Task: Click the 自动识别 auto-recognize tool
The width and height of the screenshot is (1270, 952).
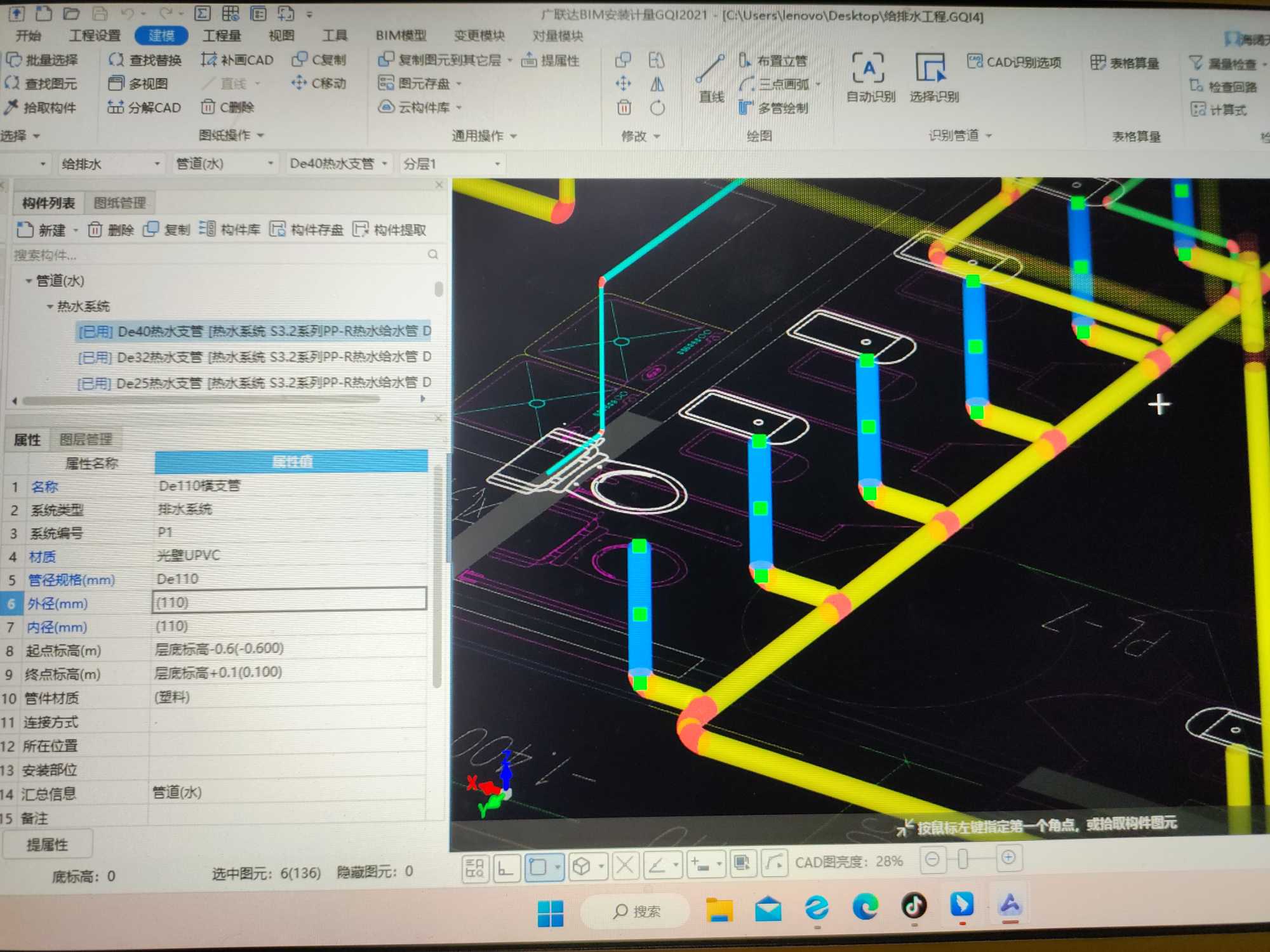Action: click(870, 77)
